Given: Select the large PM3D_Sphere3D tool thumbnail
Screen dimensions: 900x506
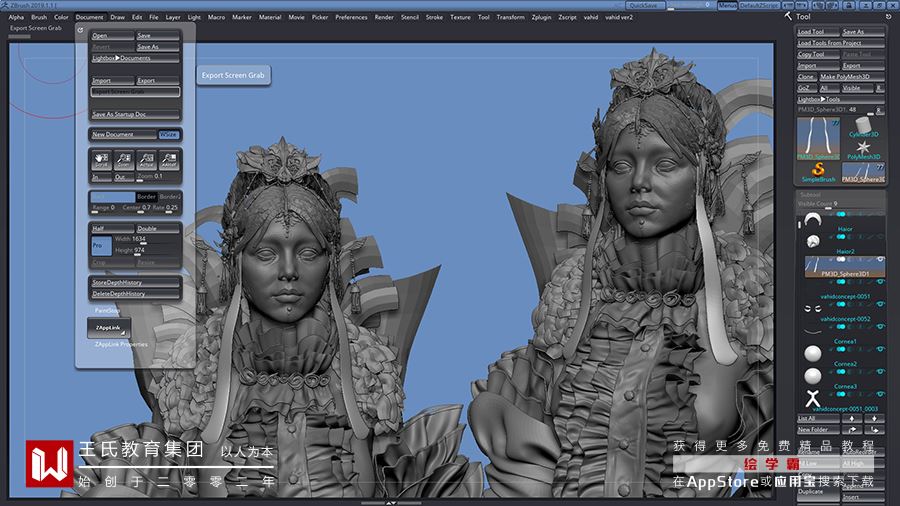Looking at the screenshot, I should click(818, 138).
